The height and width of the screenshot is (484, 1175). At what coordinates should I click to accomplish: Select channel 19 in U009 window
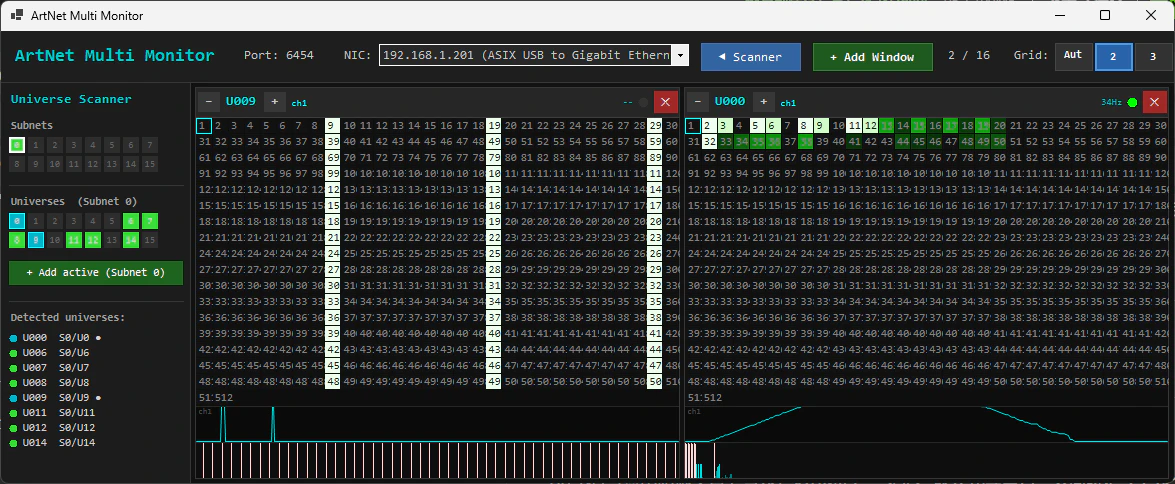pos(494,126)
